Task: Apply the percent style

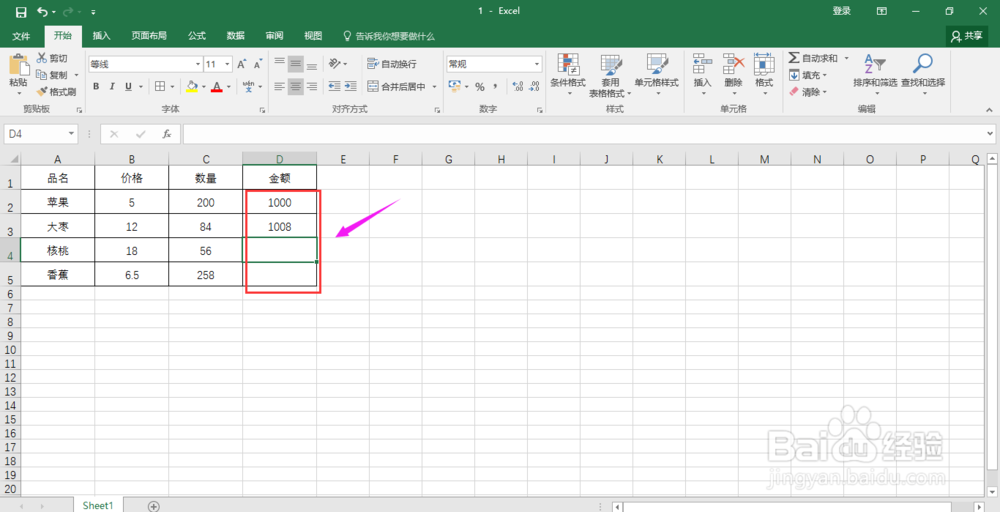Action: [x=480, y=87]
